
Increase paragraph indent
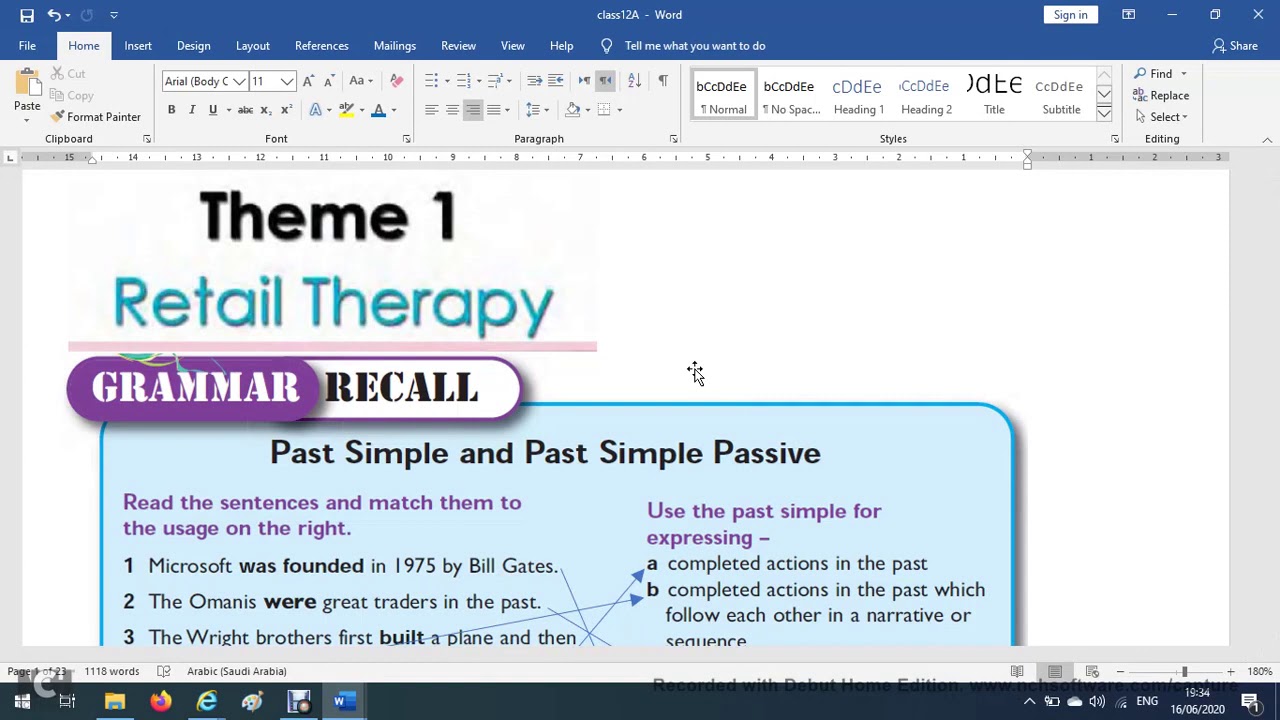click(x=556, y=81)
